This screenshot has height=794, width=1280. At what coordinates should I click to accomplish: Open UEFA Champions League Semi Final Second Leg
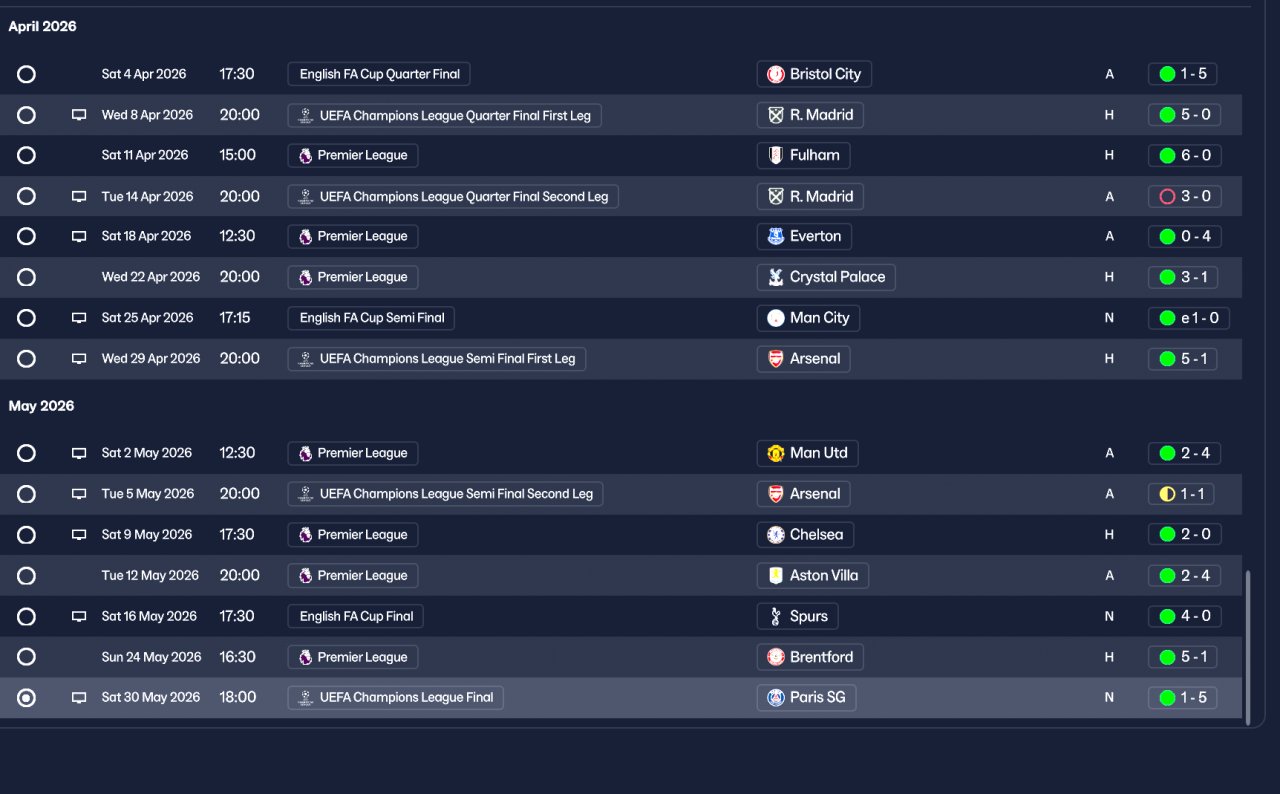[x=445, y=494]
